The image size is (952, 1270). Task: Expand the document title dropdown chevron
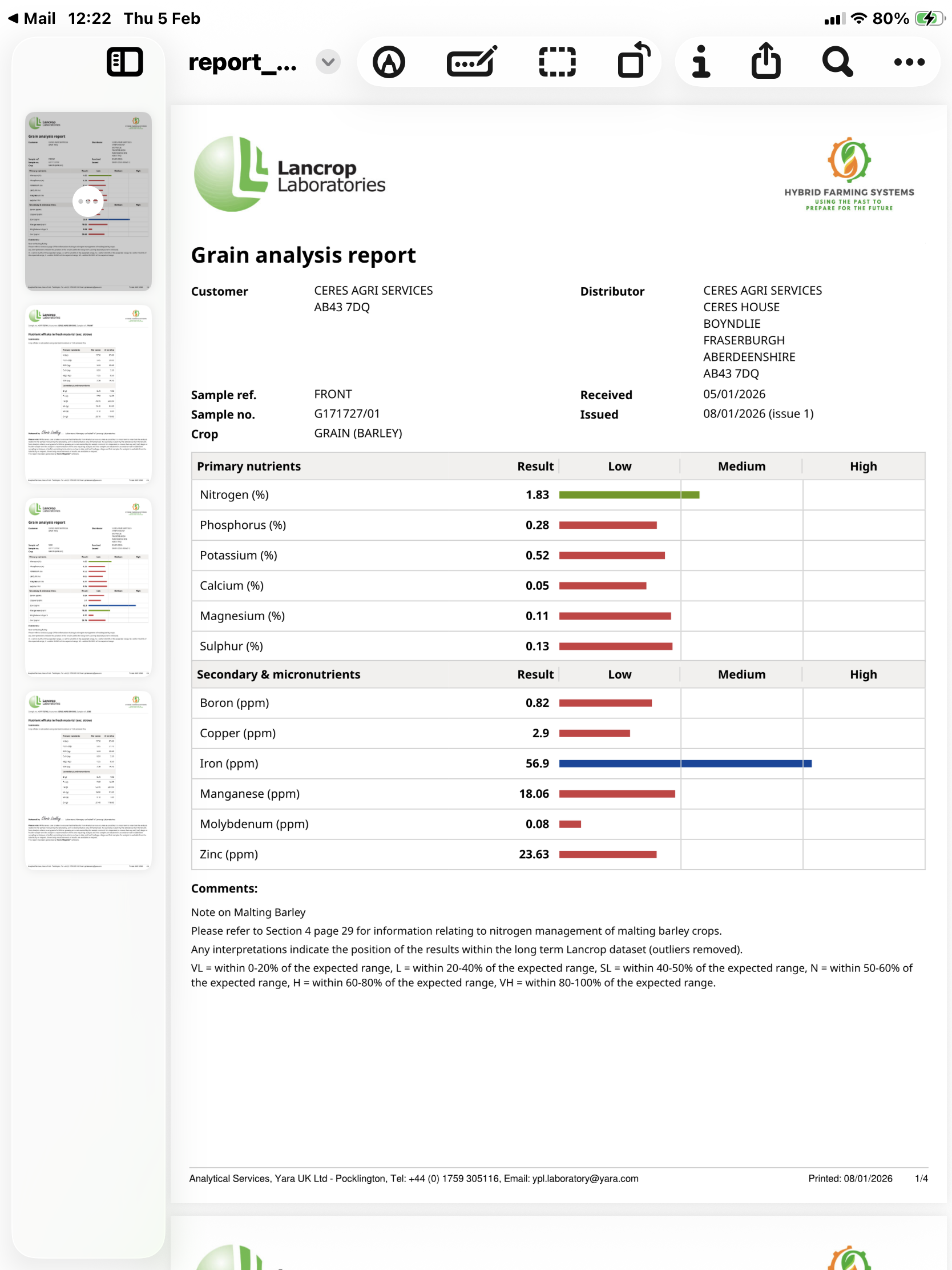(x=328, y=62)
